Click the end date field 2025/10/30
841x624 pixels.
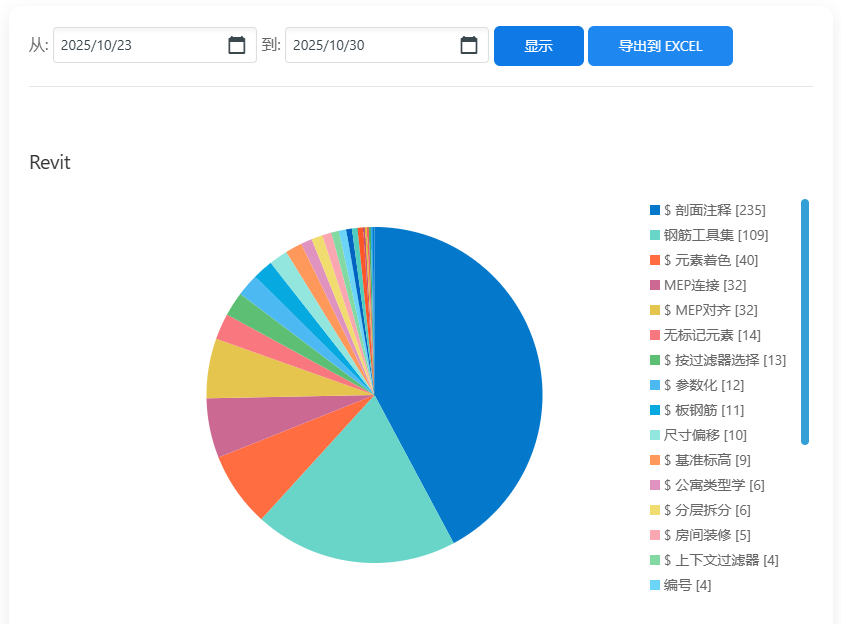pos(367,45)
